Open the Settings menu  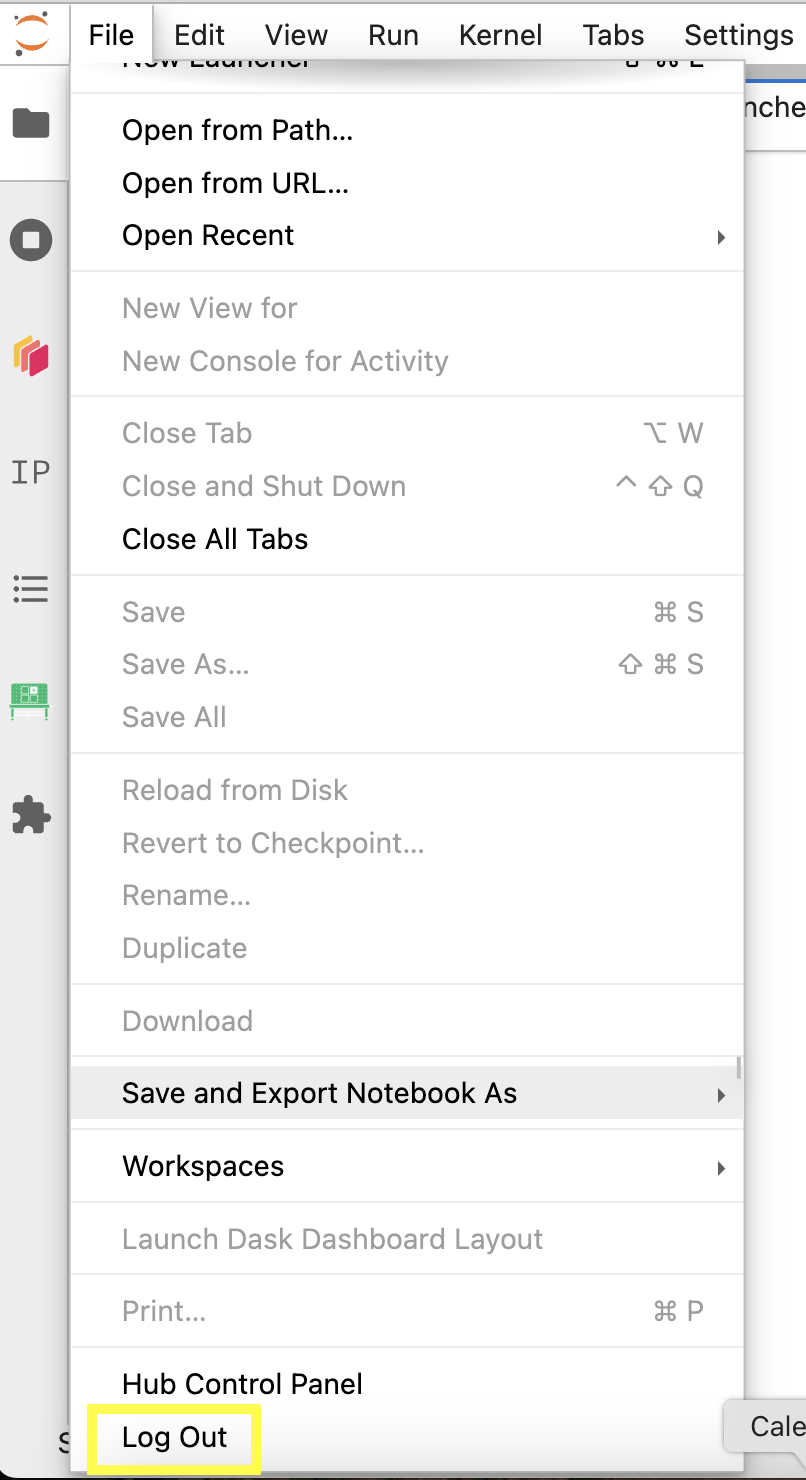tap(738, 34)
